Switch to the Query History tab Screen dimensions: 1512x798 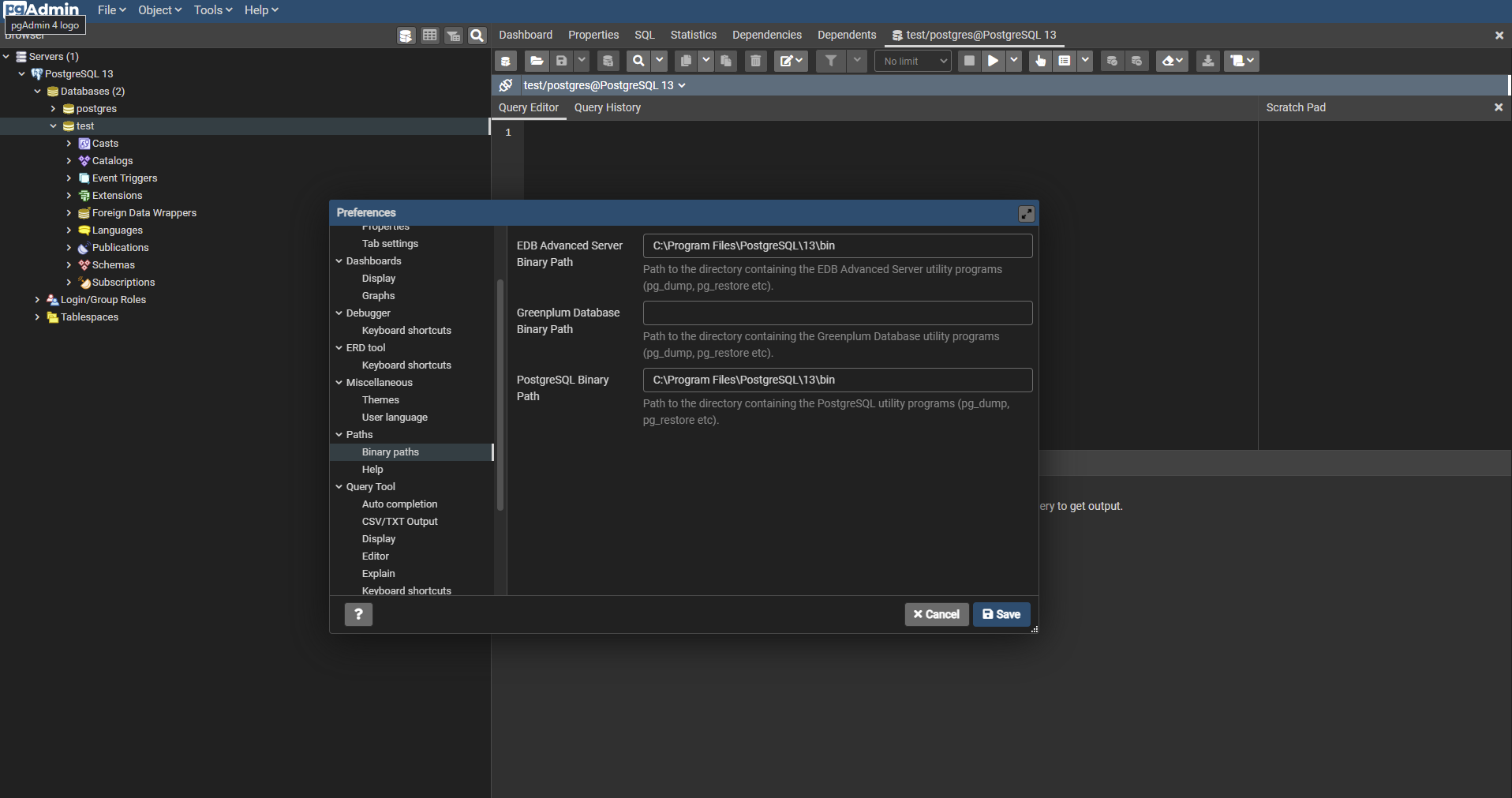pyautogui.click(x=608, y=107)
